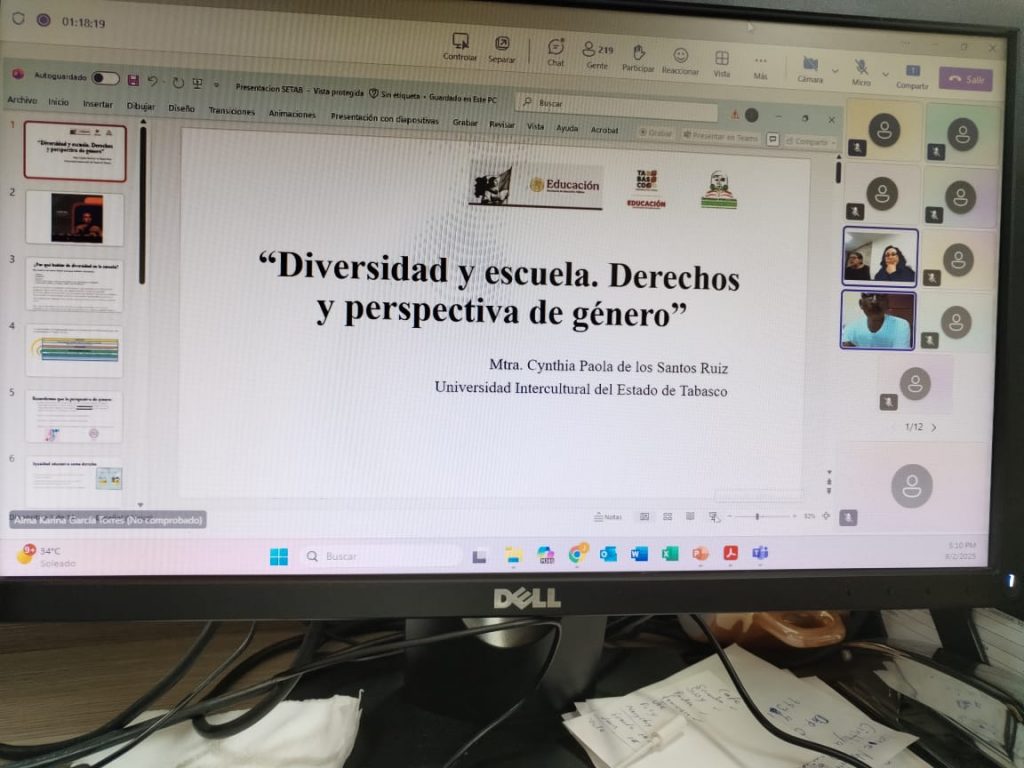Click the Windows taskbar Buscar search box
Screen dimensions: 1024x768
click(x=381, y=556)
